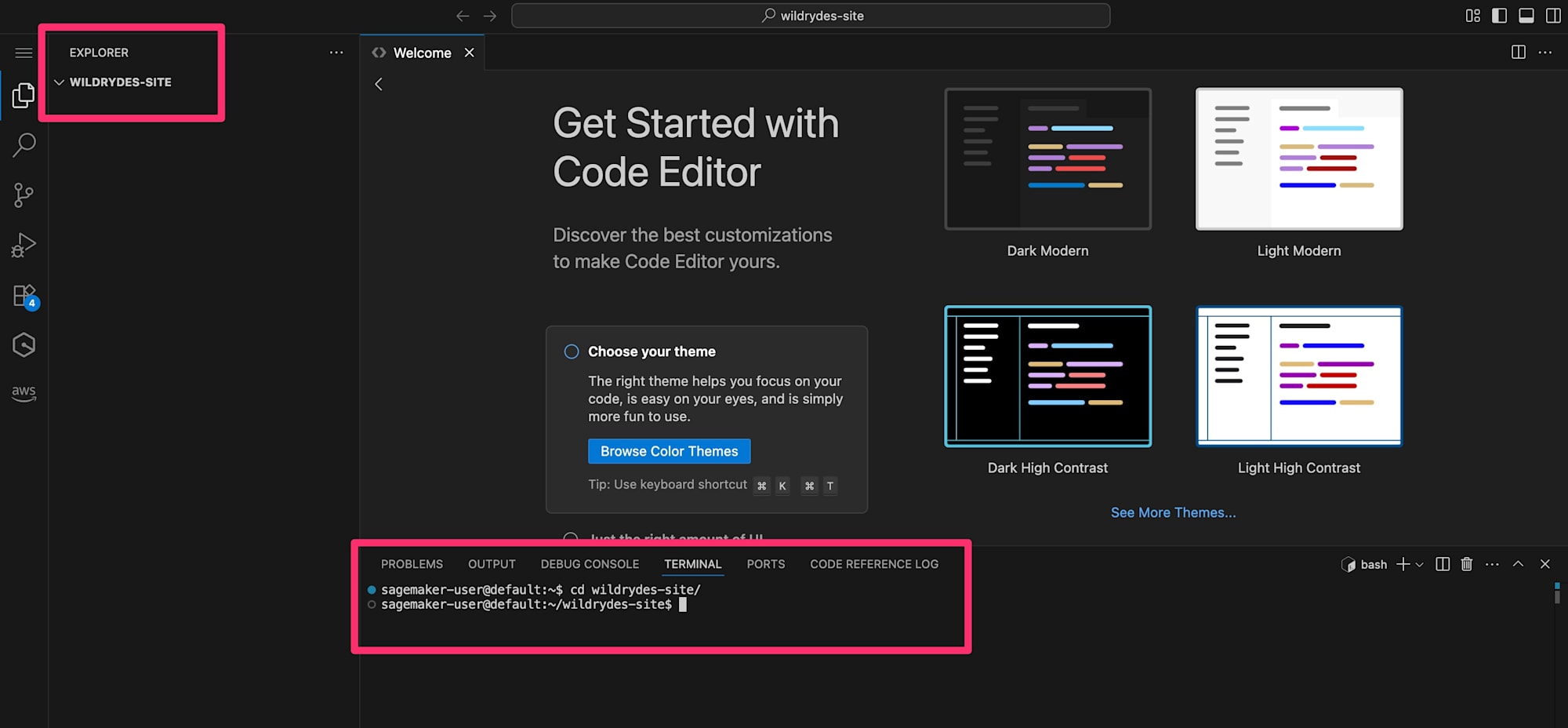The image size is (1568, 728).
Task: Click the Browse Color Themes button
Action: pos(669,451)
